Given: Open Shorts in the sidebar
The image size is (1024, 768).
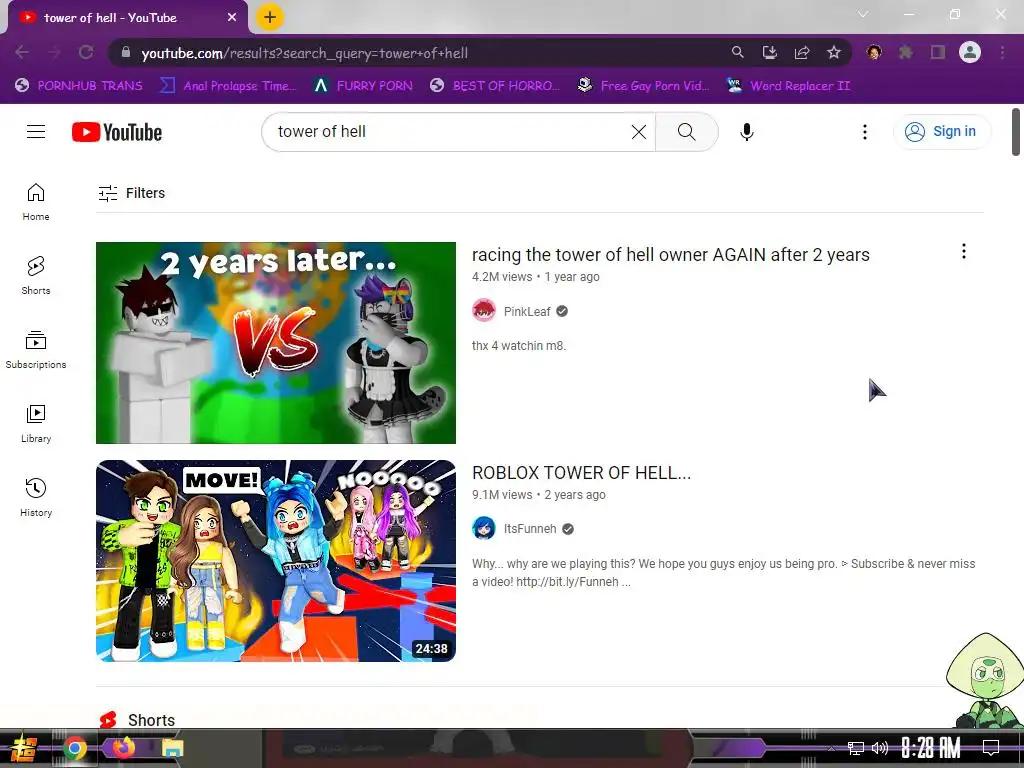Looking at the screenshot, I should pos(36,276).
